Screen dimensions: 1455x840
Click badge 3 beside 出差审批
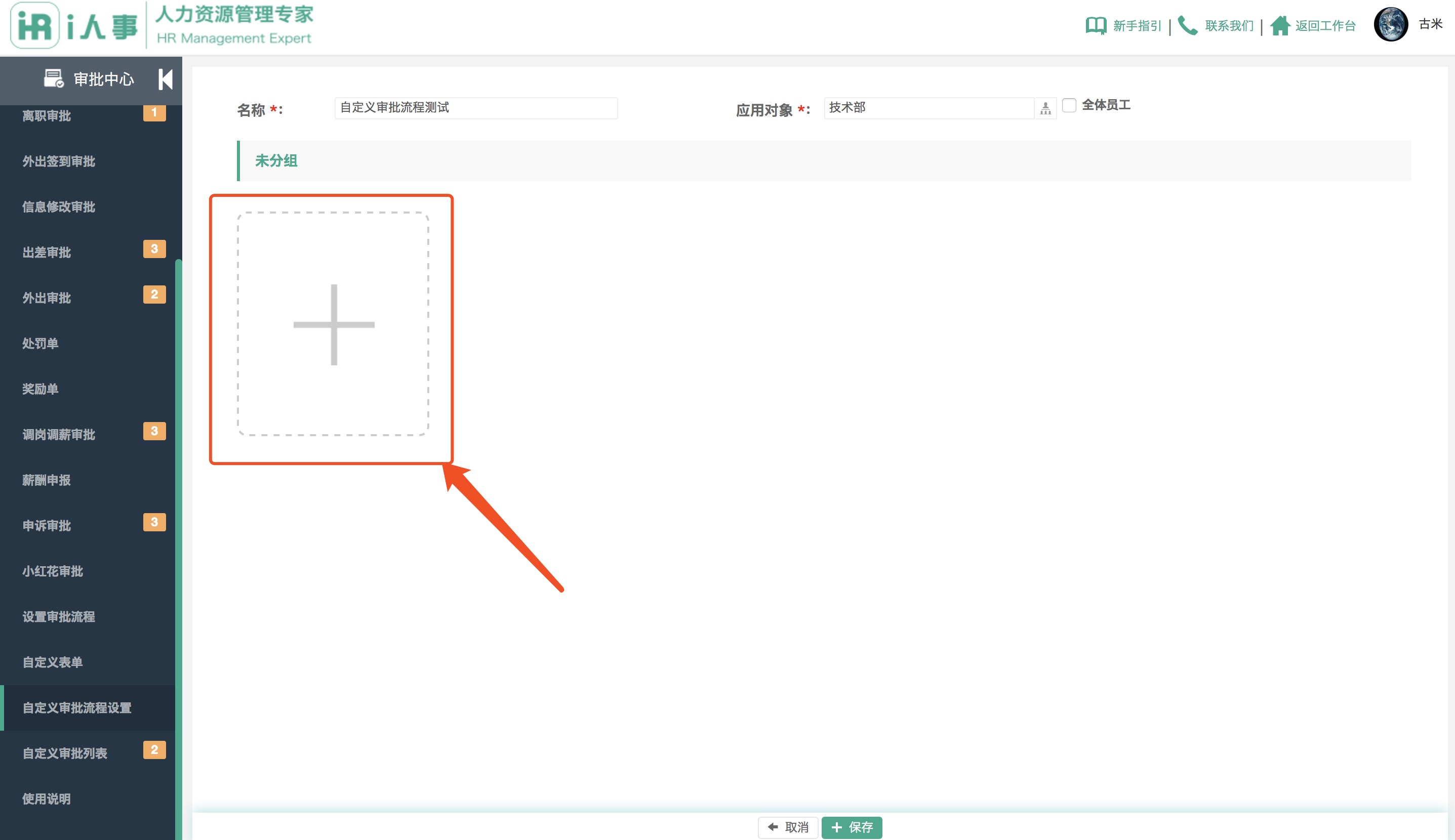154,248
